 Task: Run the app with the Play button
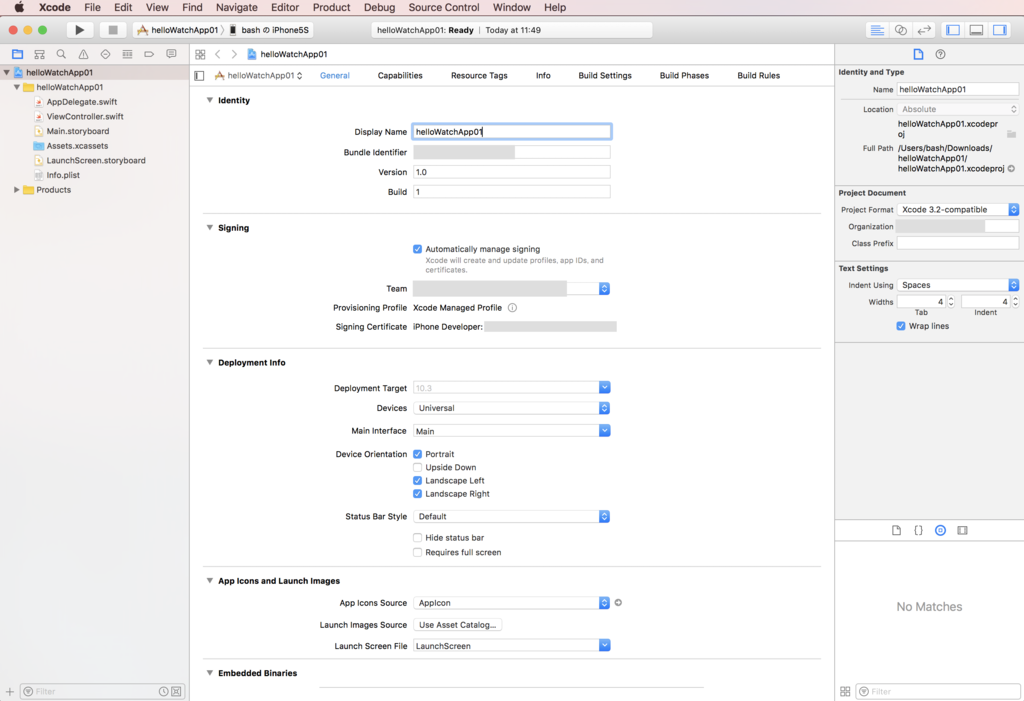[x=80, y=30]
